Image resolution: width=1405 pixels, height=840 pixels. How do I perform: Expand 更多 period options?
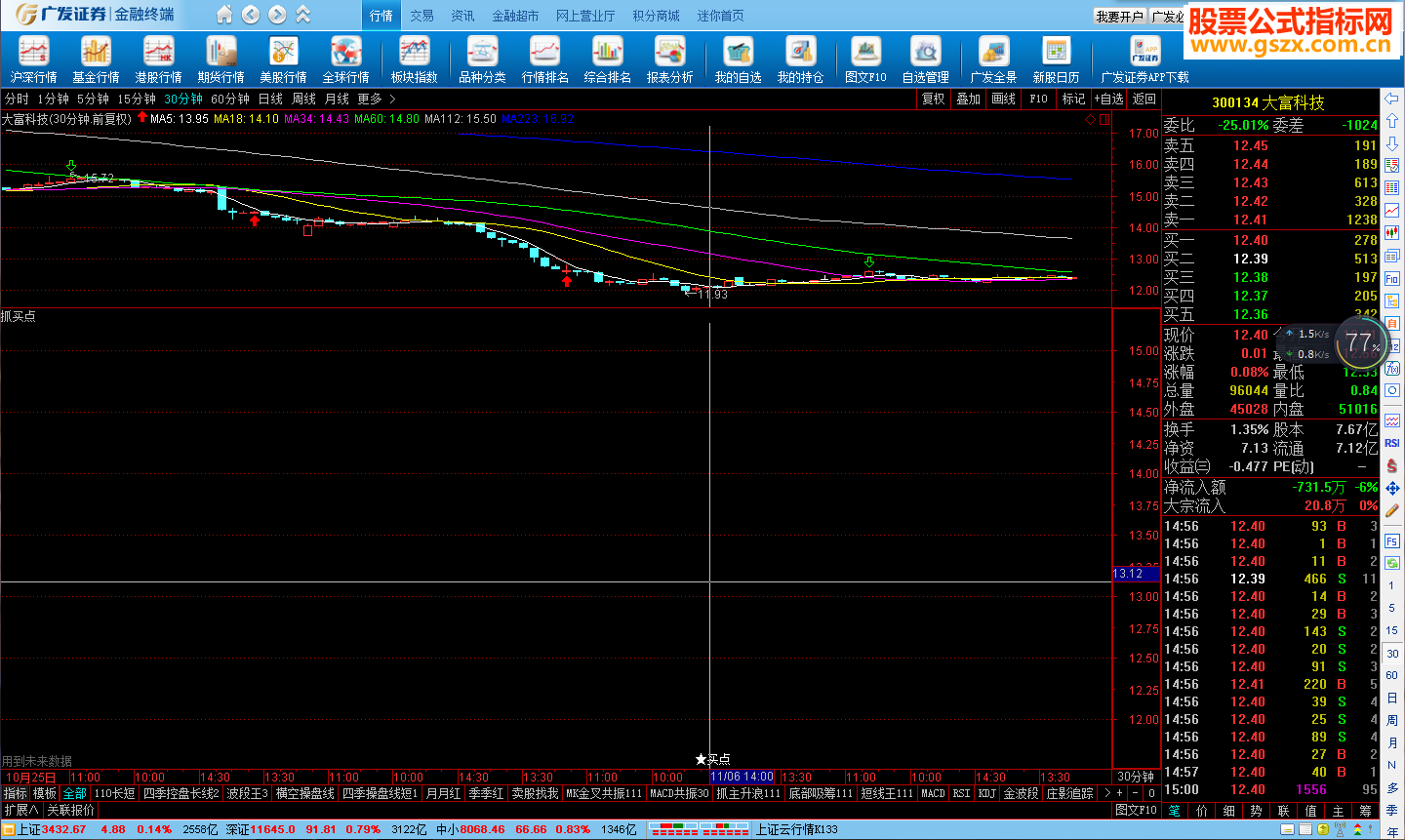(x=376, y=99)
